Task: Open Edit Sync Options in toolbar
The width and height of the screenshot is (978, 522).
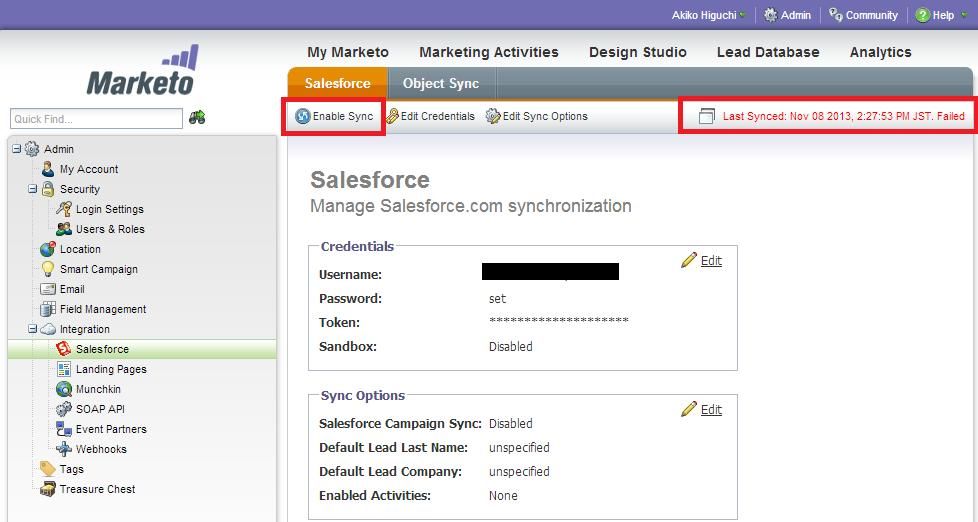Action: pyautogui.click(x=537, y=116)
